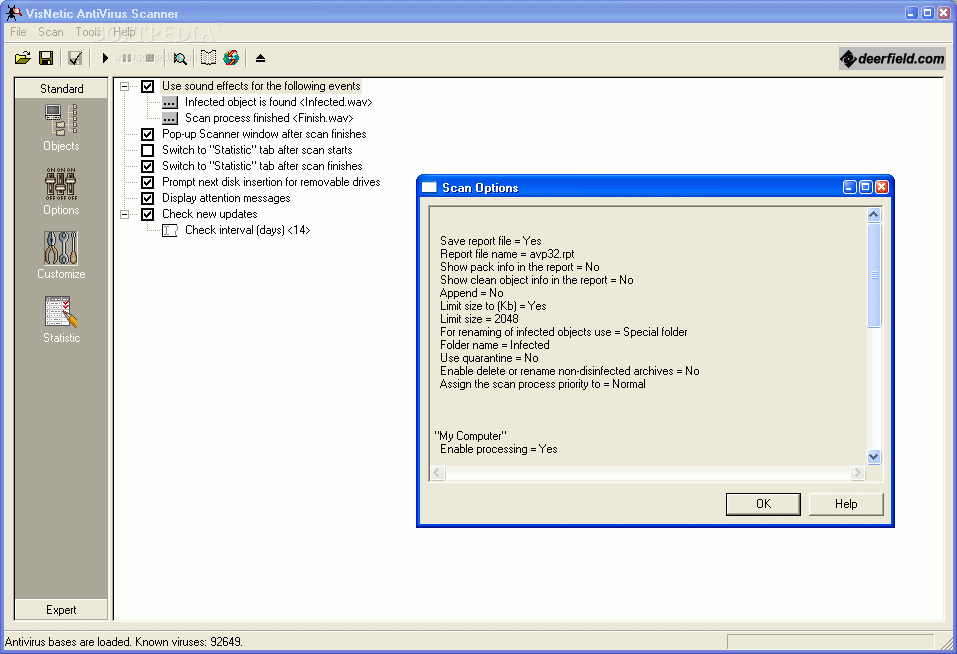Start the scan with play button
Image resolution: width=957 pixels, height=654 pixels.
pyautogui.click(x=105, y=58)
